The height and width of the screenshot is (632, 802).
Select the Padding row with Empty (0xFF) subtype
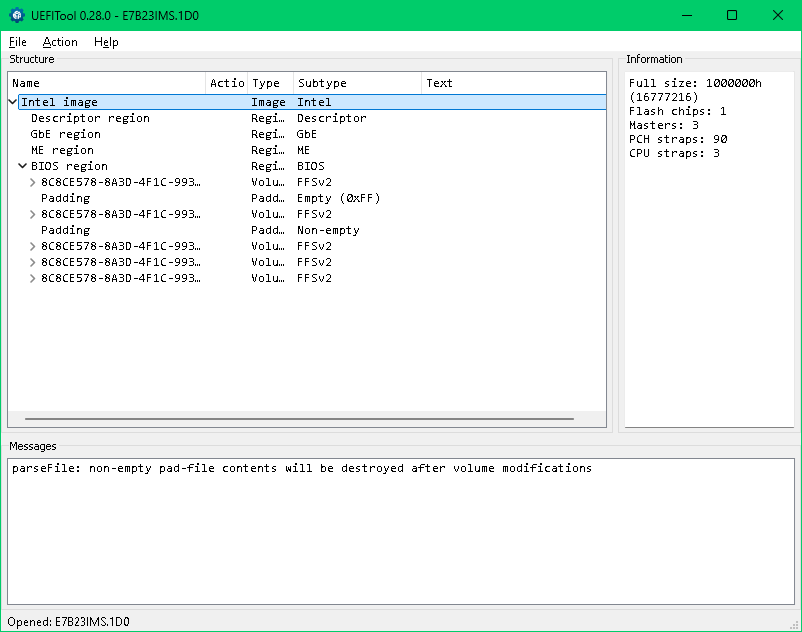[307, 198]
